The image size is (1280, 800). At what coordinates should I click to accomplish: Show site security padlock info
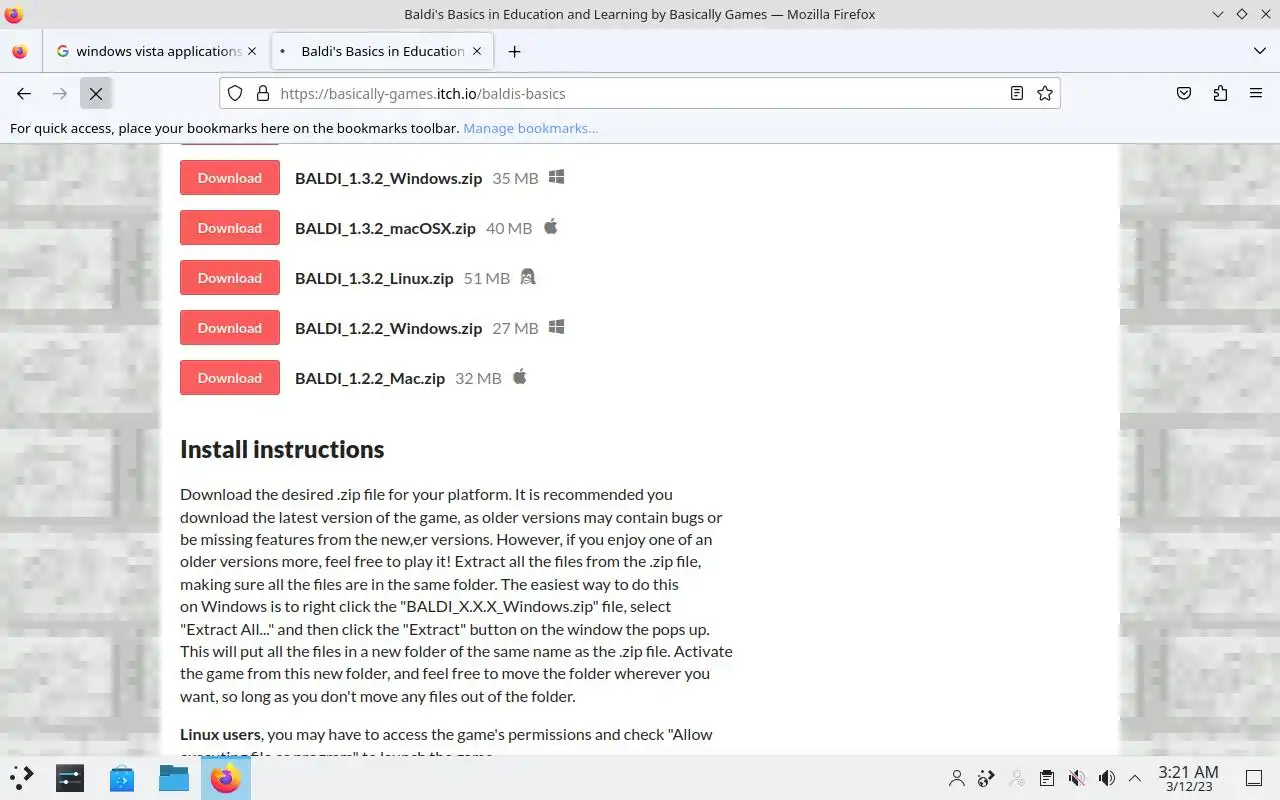(x=263, y=93)
